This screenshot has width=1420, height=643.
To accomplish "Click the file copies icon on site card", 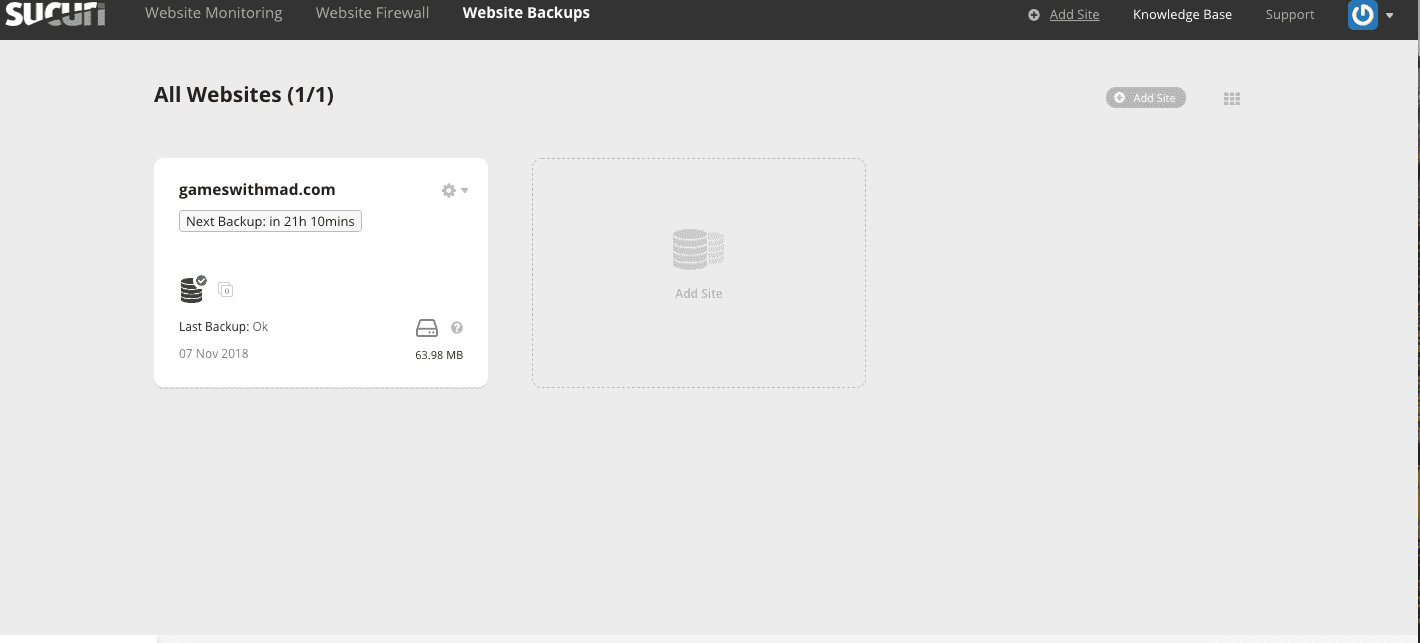I will [226, 290].
